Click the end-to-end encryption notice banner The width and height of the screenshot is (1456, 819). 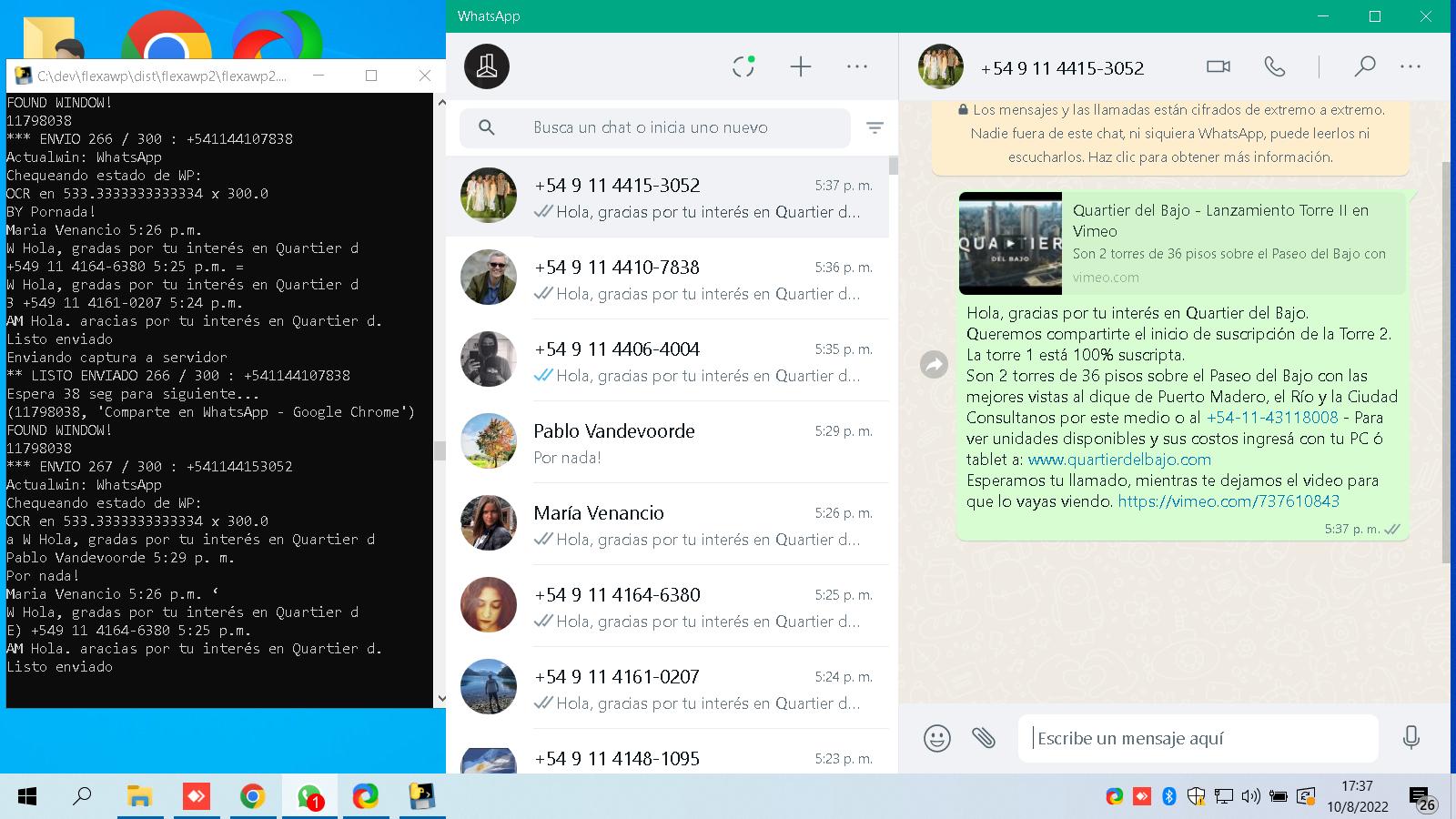[1170, 135]
